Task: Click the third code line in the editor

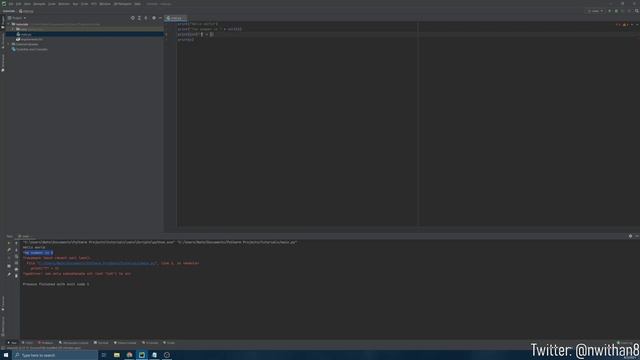Action: coord(195,34)
